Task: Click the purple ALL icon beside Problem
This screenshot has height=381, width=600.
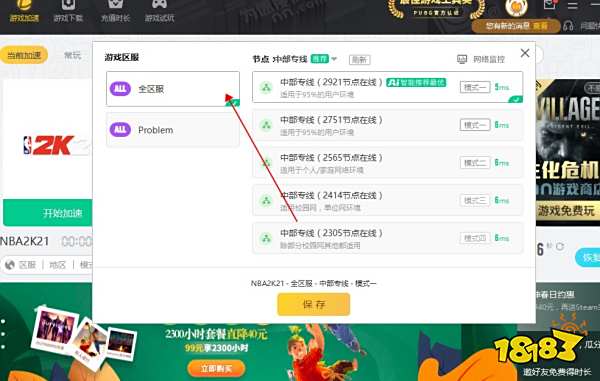Action: [120, 130]
